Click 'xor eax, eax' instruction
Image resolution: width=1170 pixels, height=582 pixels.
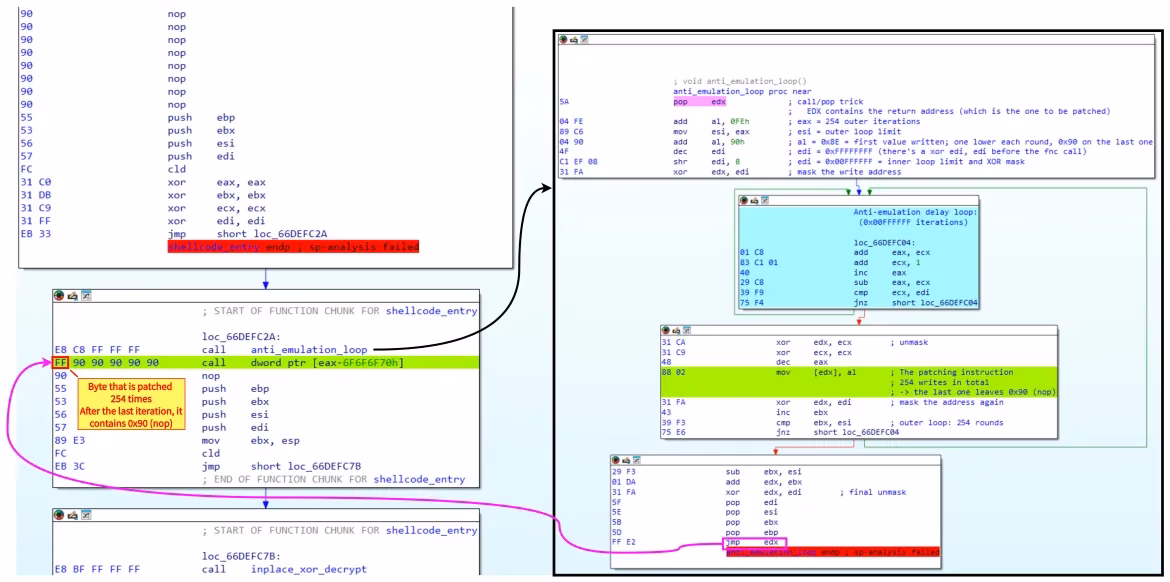tap(217, 182)
